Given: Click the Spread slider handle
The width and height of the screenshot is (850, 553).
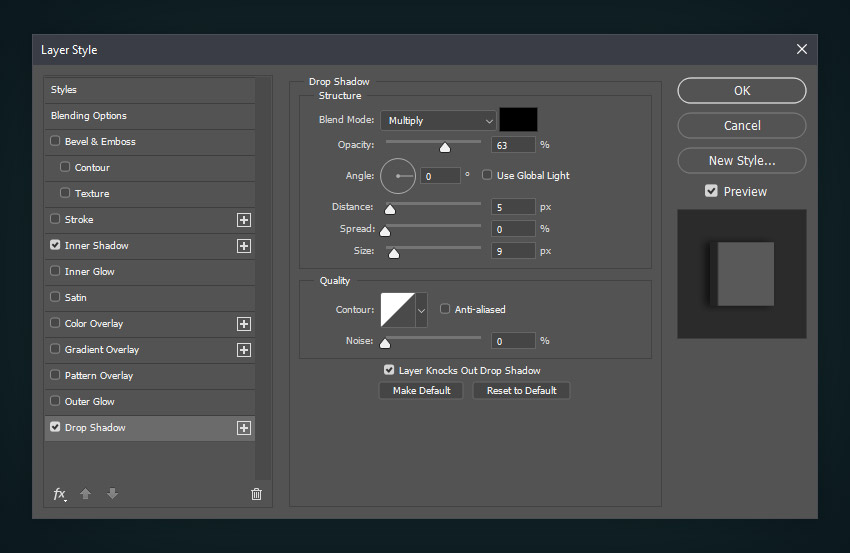Looking at the screenshot, I should point(385,232).
